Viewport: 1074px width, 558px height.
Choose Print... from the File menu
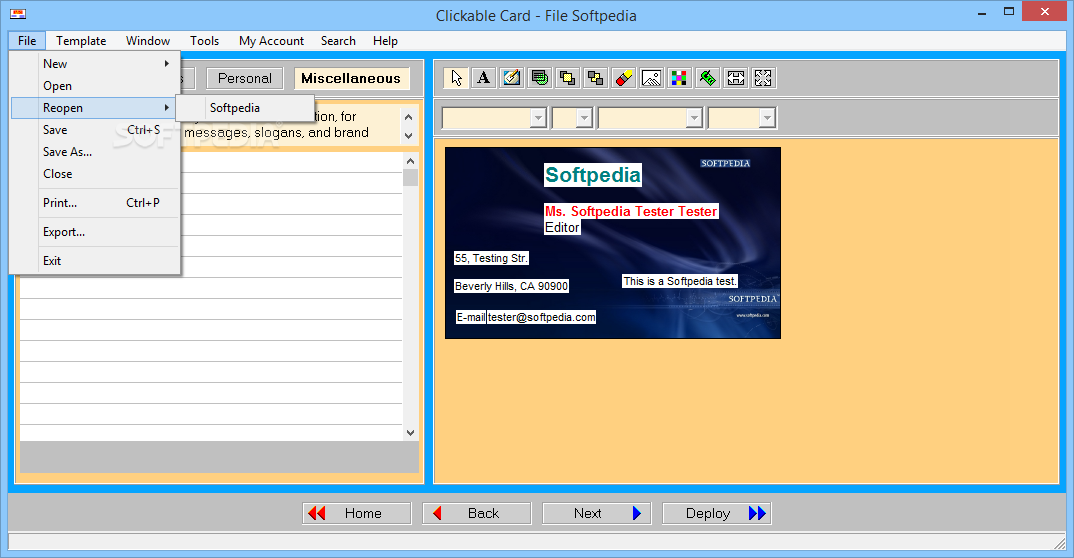(95, 203)
